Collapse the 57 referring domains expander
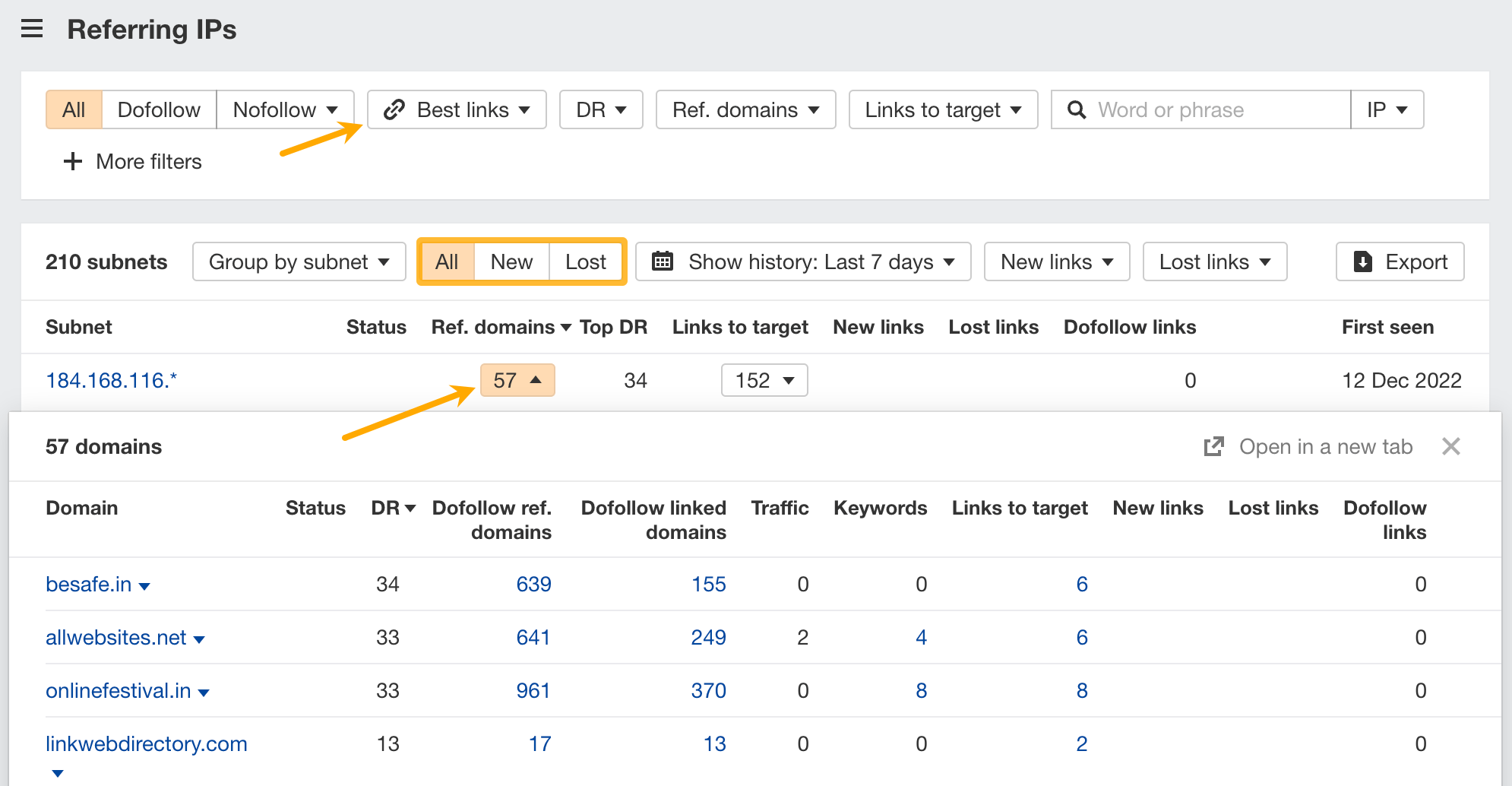Screen dimensions: 1512x786 point(517,380)
